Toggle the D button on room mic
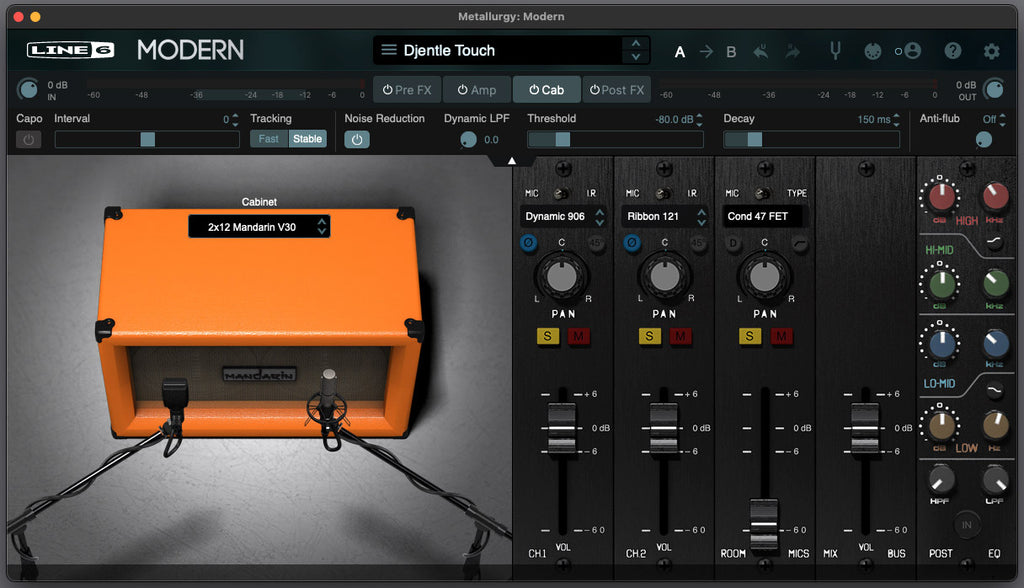The height and width of the screenshot is (588, 1024). tap(733, 243)
